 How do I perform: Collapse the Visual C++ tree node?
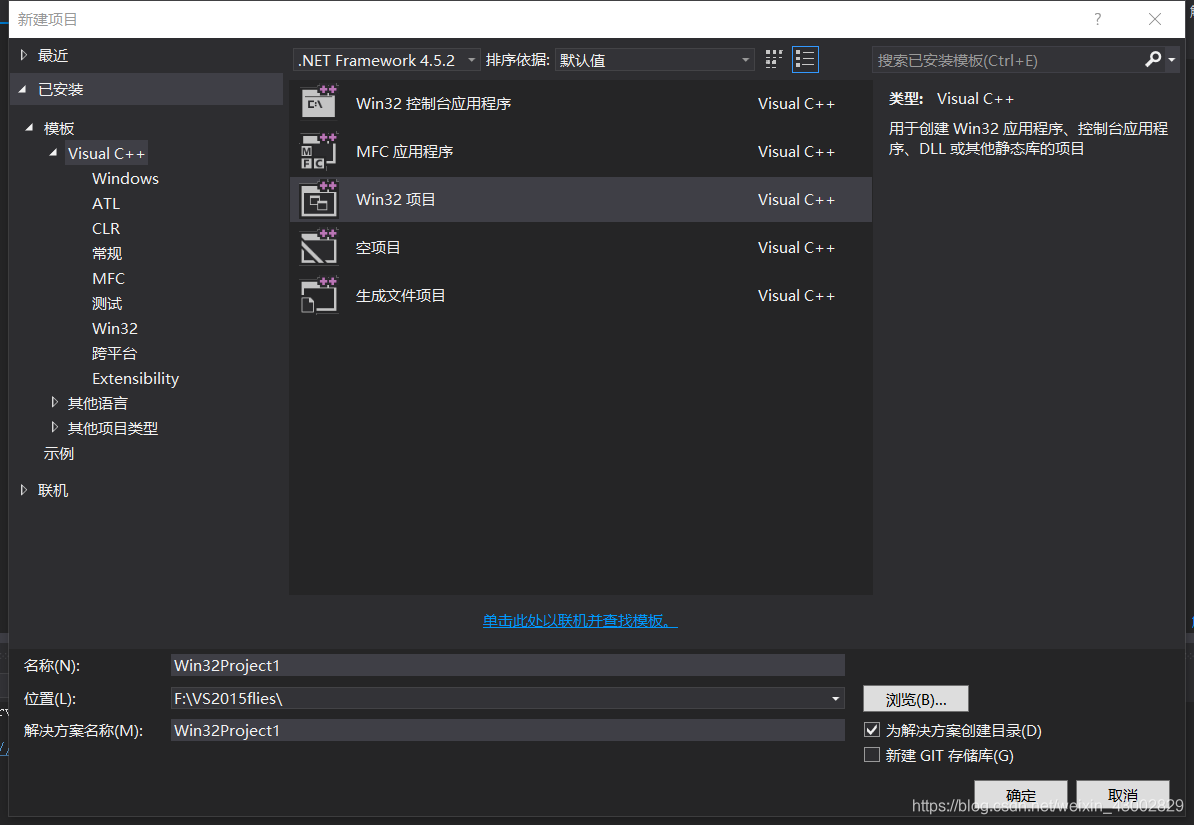[53, 153]
